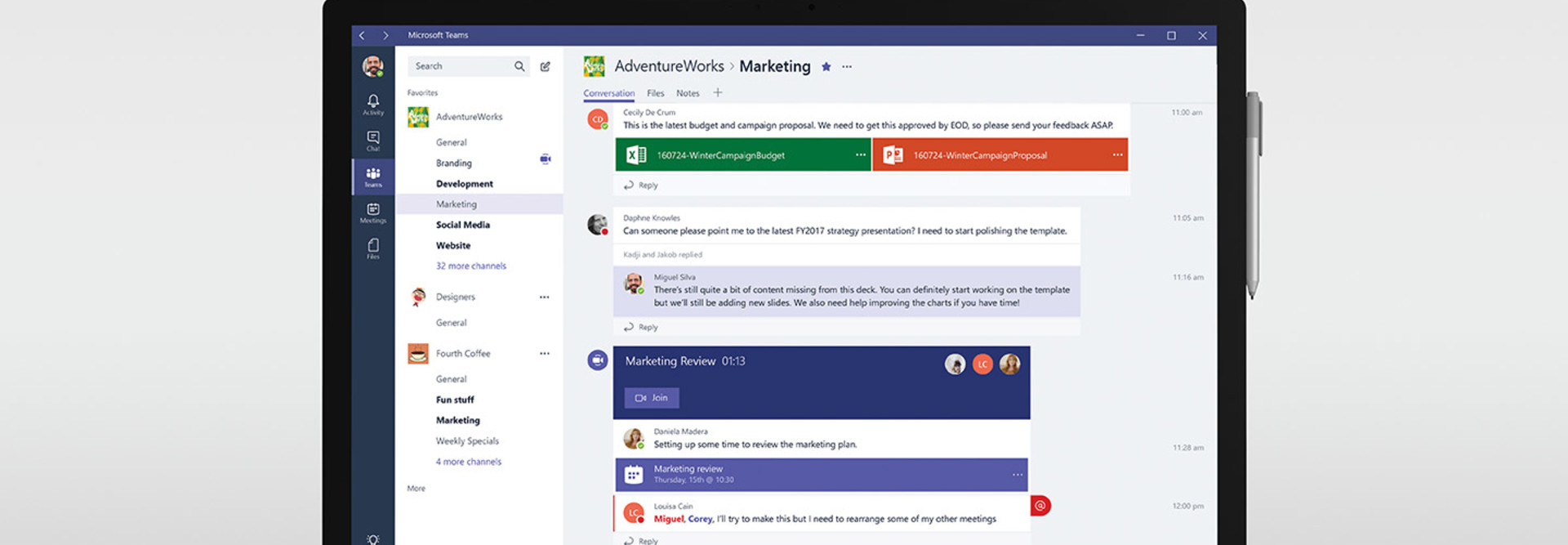
Task: Open the Fun stuff channel
Action: tap(455, 400)
